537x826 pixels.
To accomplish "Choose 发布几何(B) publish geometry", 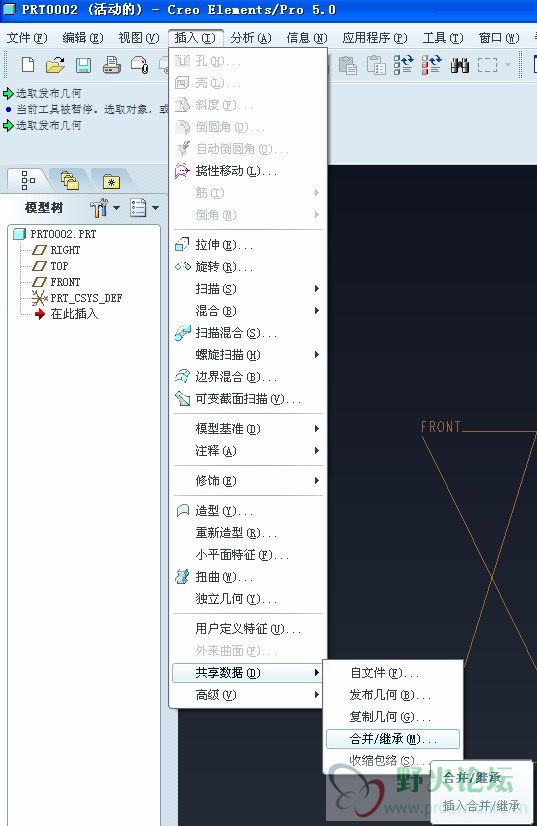I will (x=393, y=695).
